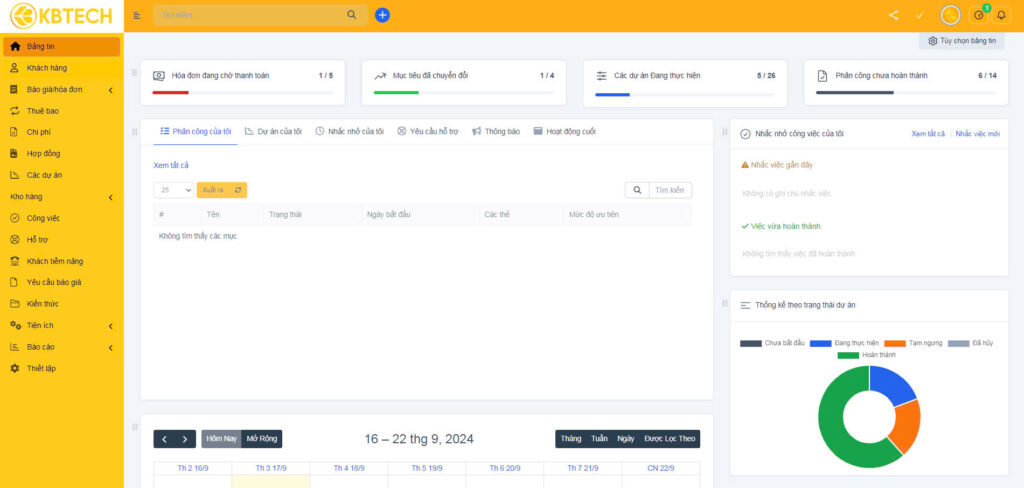This screenshot has height=488, width=1024.
Task: Open the timer clock icon with badge
Action: 978,15
